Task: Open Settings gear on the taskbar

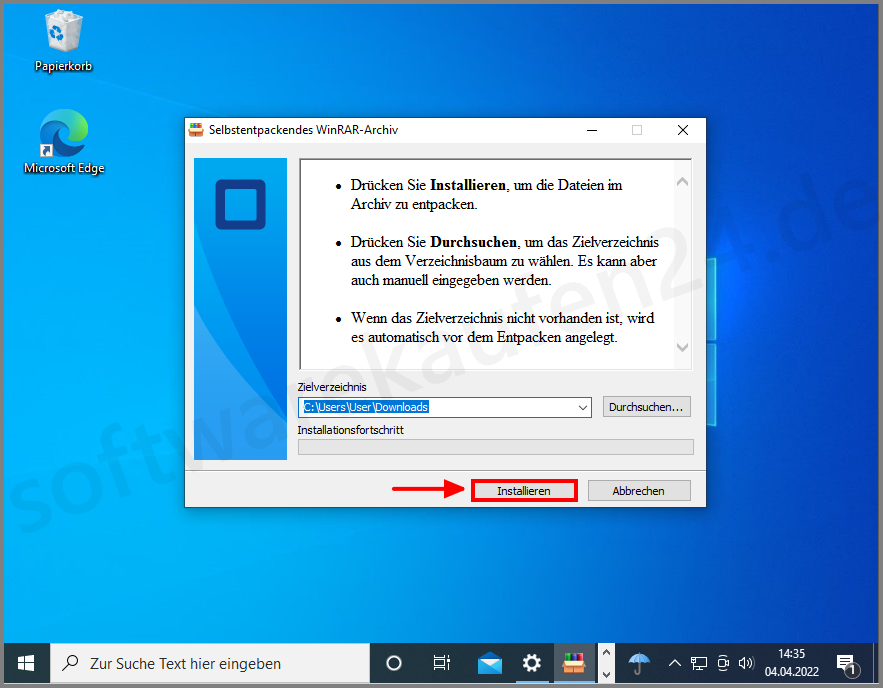Action: (x=531, y=663)
